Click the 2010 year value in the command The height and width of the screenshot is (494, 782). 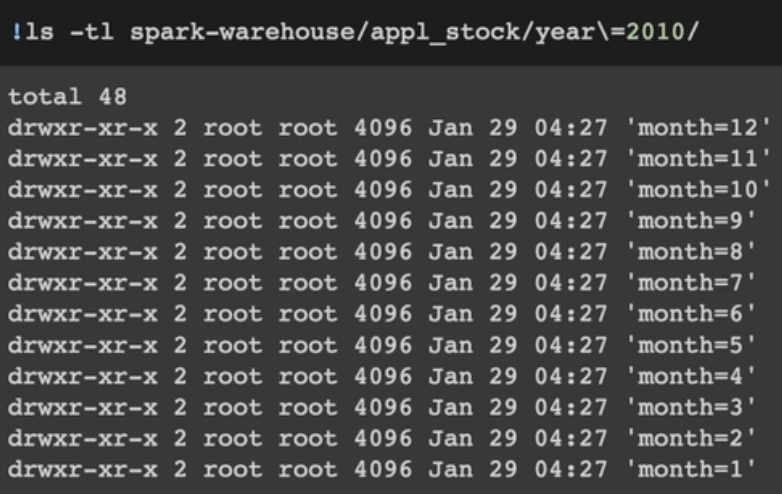655,32
